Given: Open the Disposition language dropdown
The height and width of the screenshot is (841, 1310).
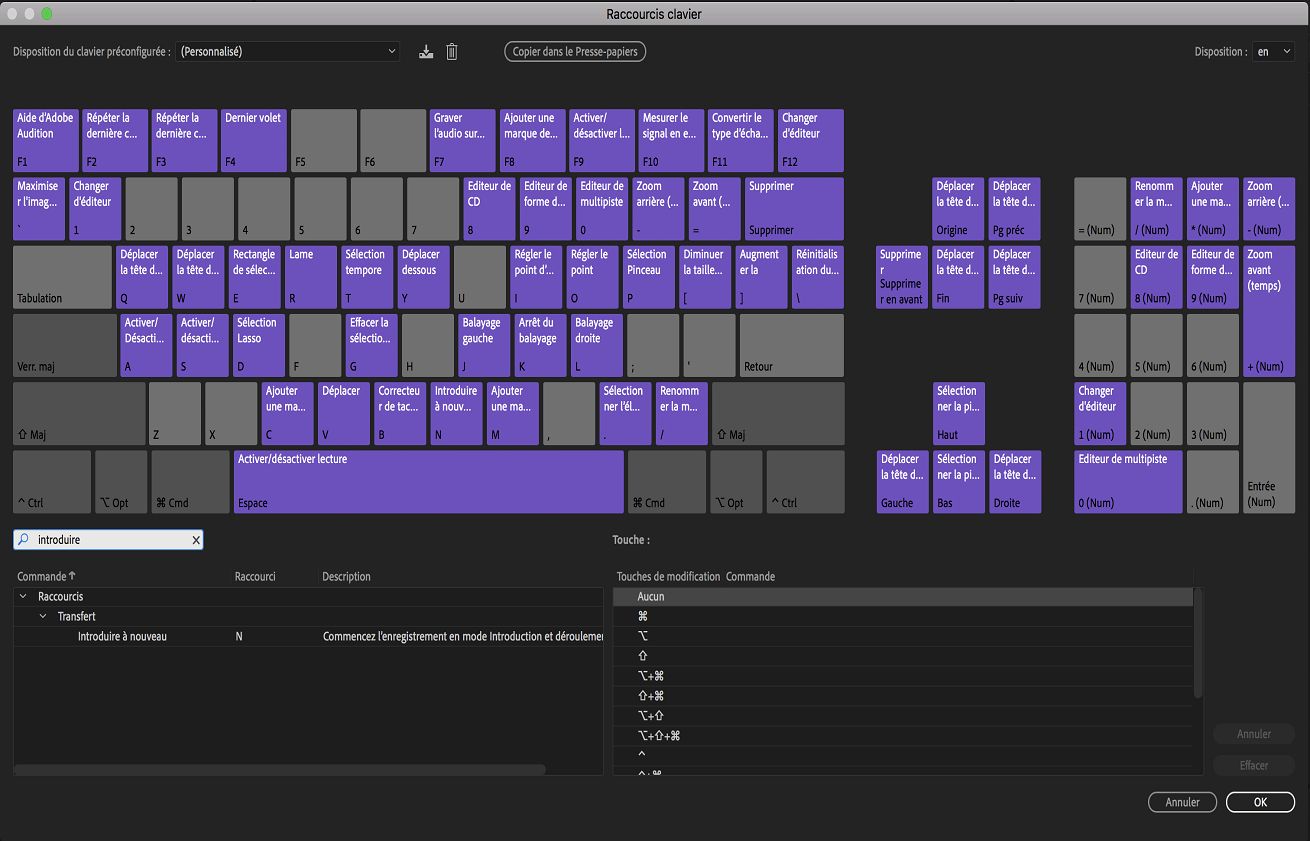Looking at the screenshot, I should [1273, 51].
